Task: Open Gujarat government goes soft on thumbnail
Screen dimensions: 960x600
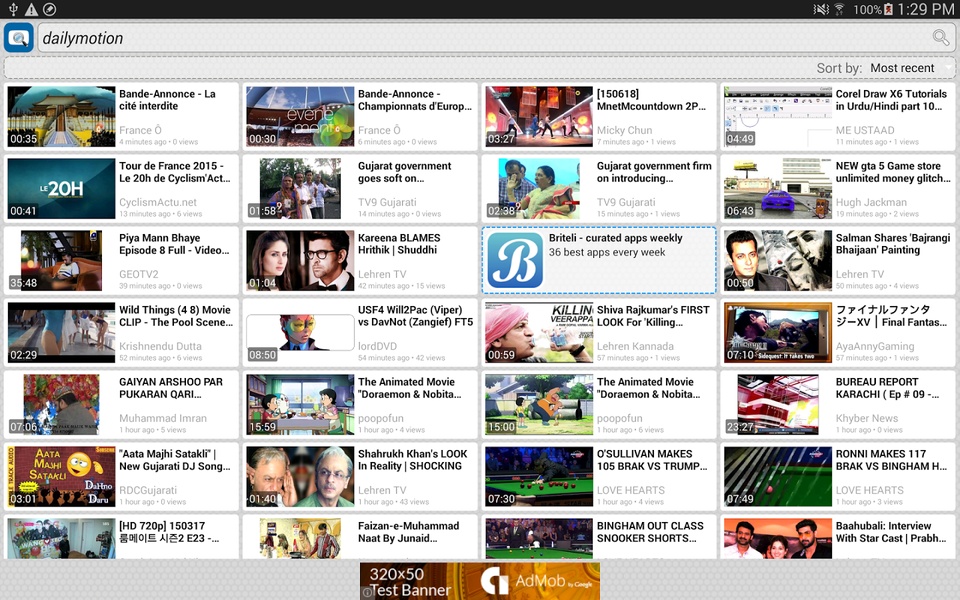Action: coord(300,189)
